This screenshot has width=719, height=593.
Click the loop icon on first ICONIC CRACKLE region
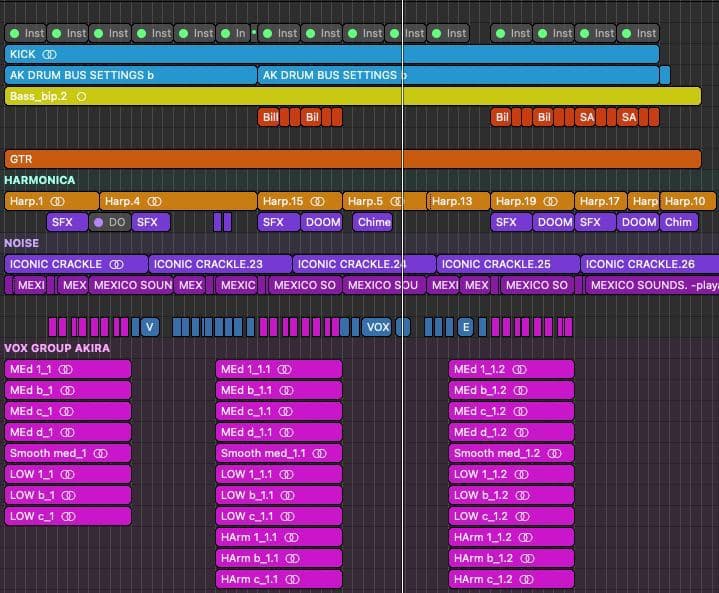pos(116,264)
